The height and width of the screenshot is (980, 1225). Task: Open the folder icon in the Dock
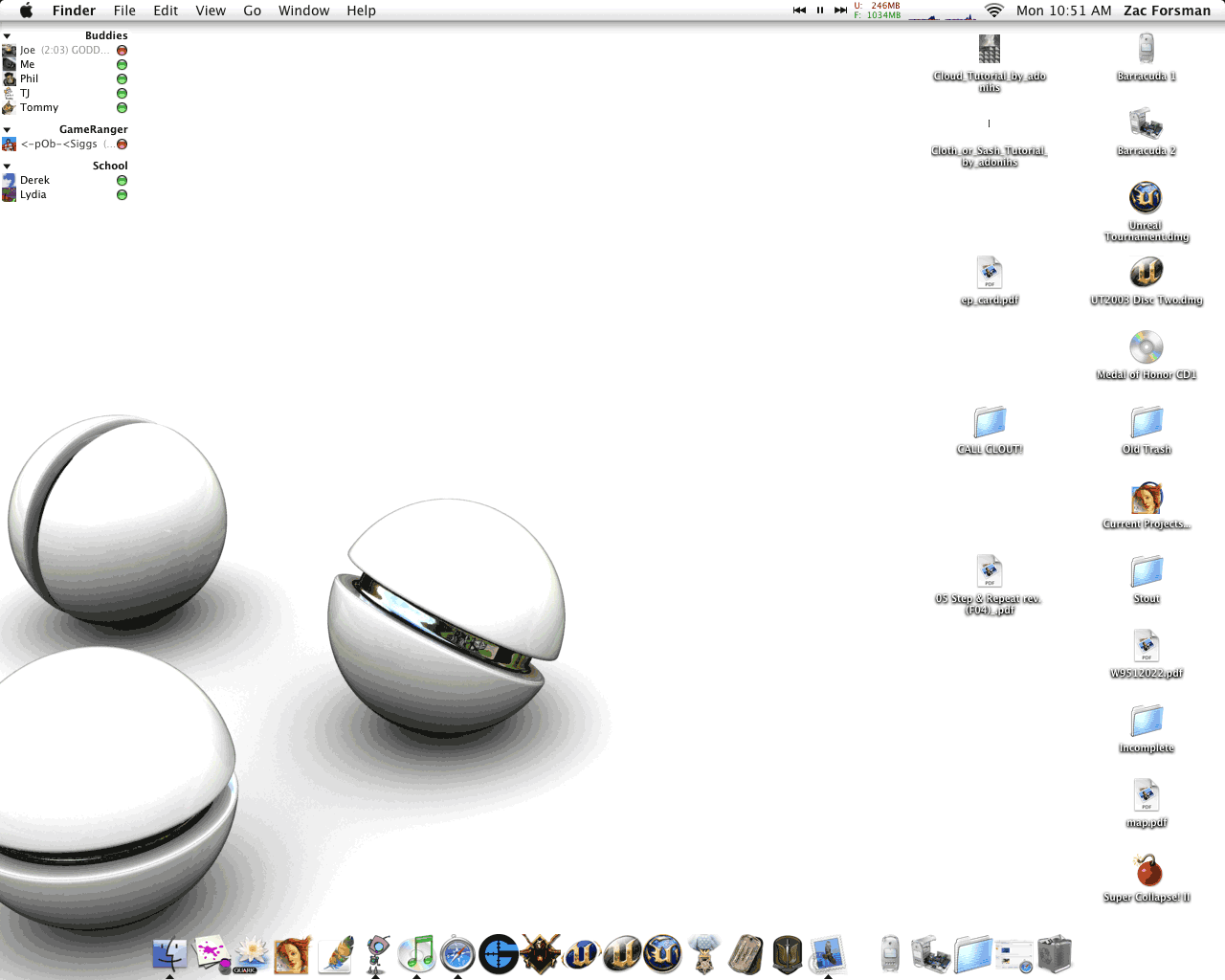(972, 954)
